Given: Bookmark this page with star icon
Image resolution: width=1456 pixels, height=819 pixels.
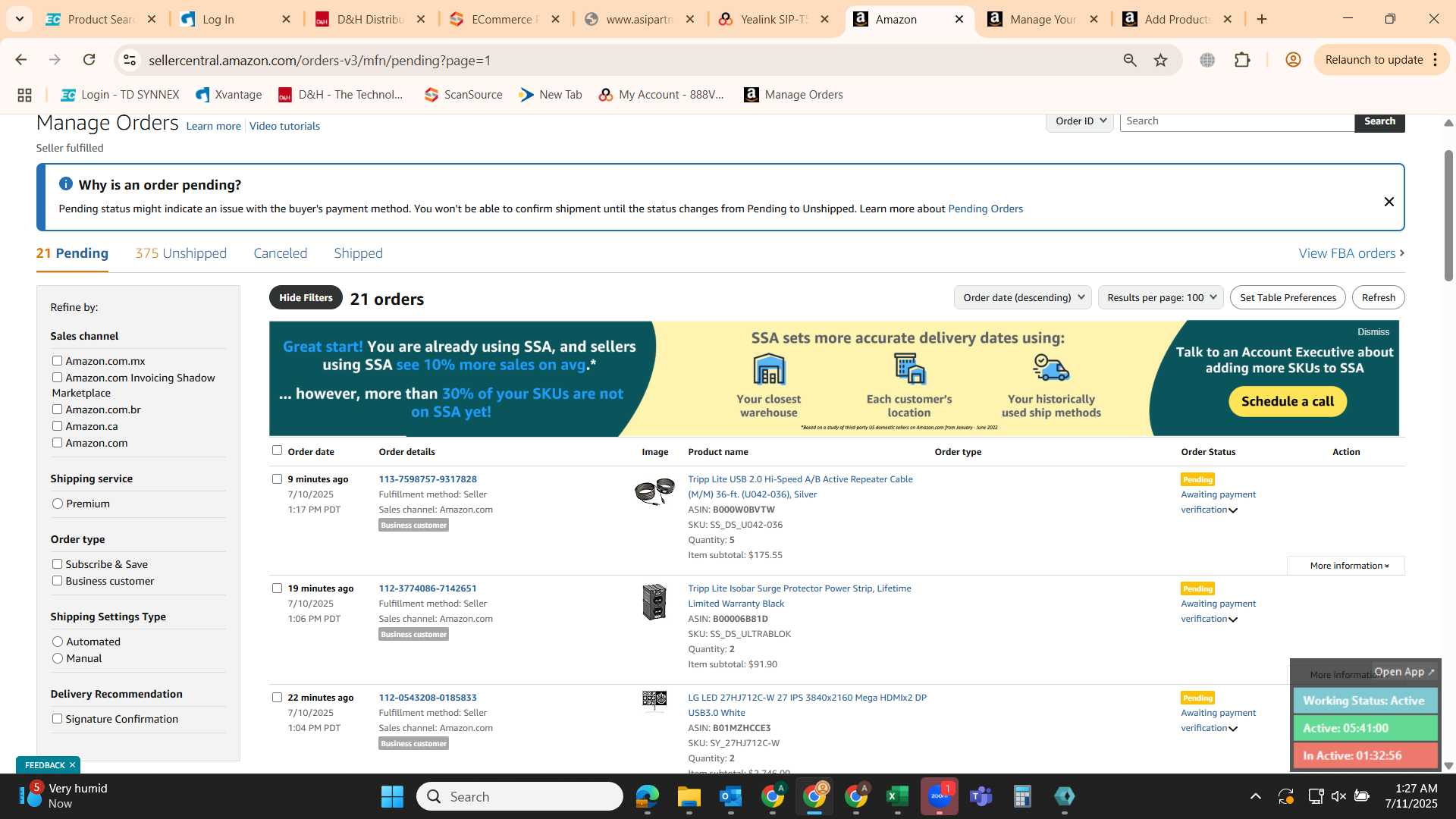Looking at the screenshot, I should coord(1160,60).
